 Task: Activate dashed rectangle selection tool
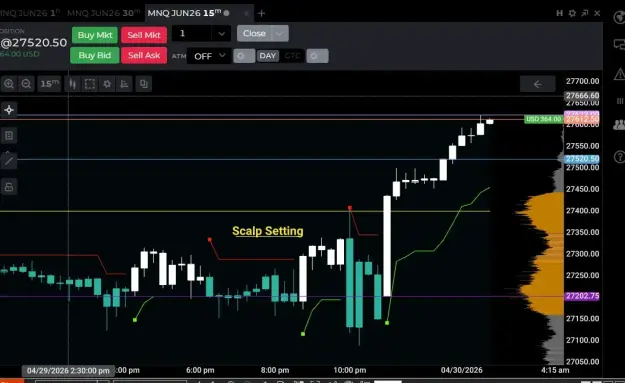coord(90,84)
